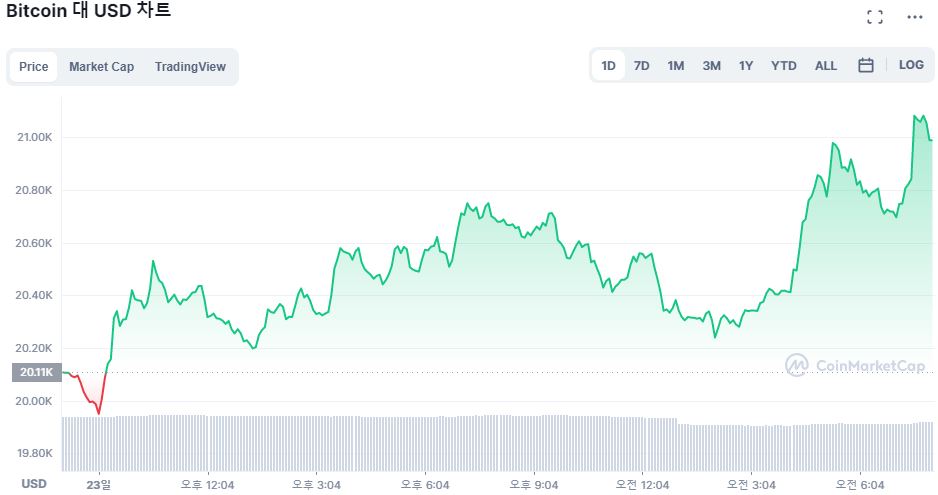Viewport: 938px width, 495px height.
Task: Click the 20.11K price marker label
Action: (32, 373)
